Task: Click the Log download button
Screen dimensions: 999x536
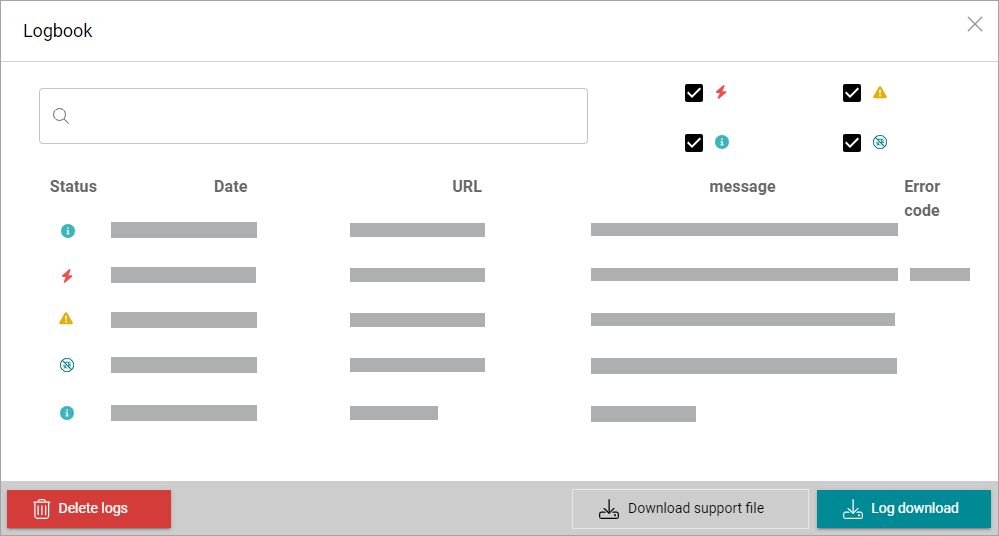Action: pyautogui.click(x=903, y=509)
